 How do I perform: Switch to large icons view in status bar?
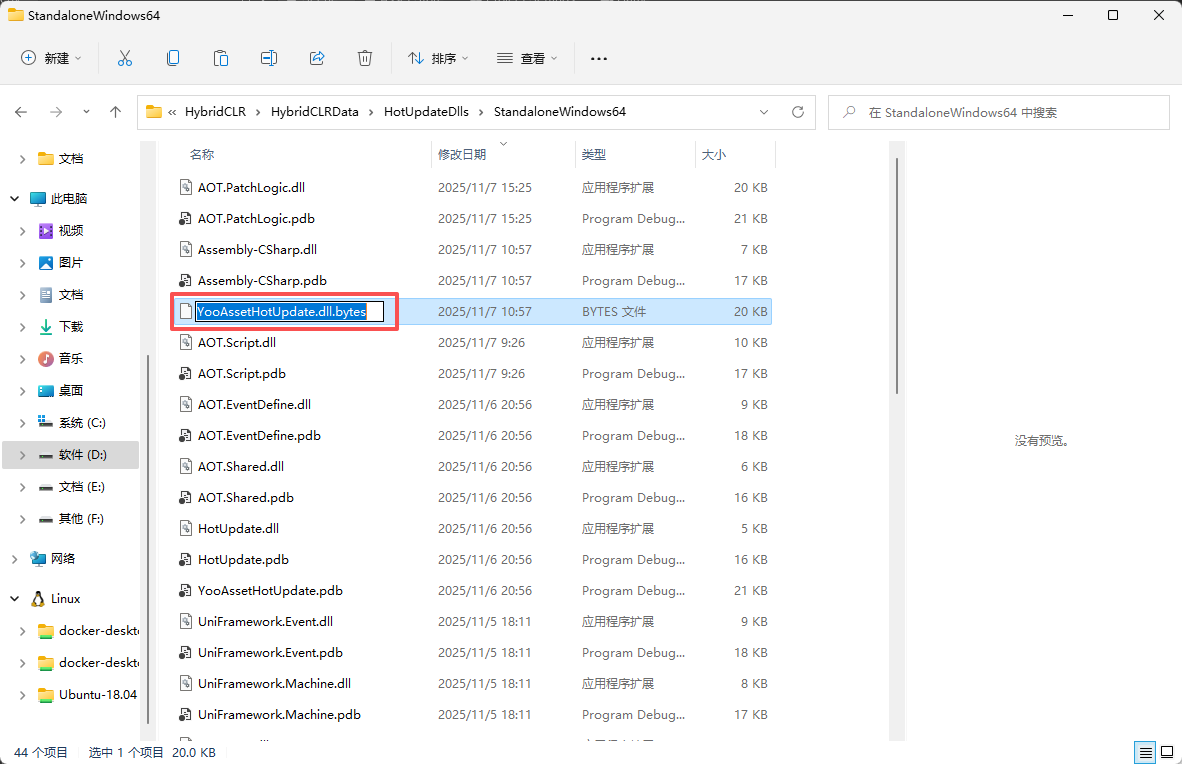[1167, 752]
